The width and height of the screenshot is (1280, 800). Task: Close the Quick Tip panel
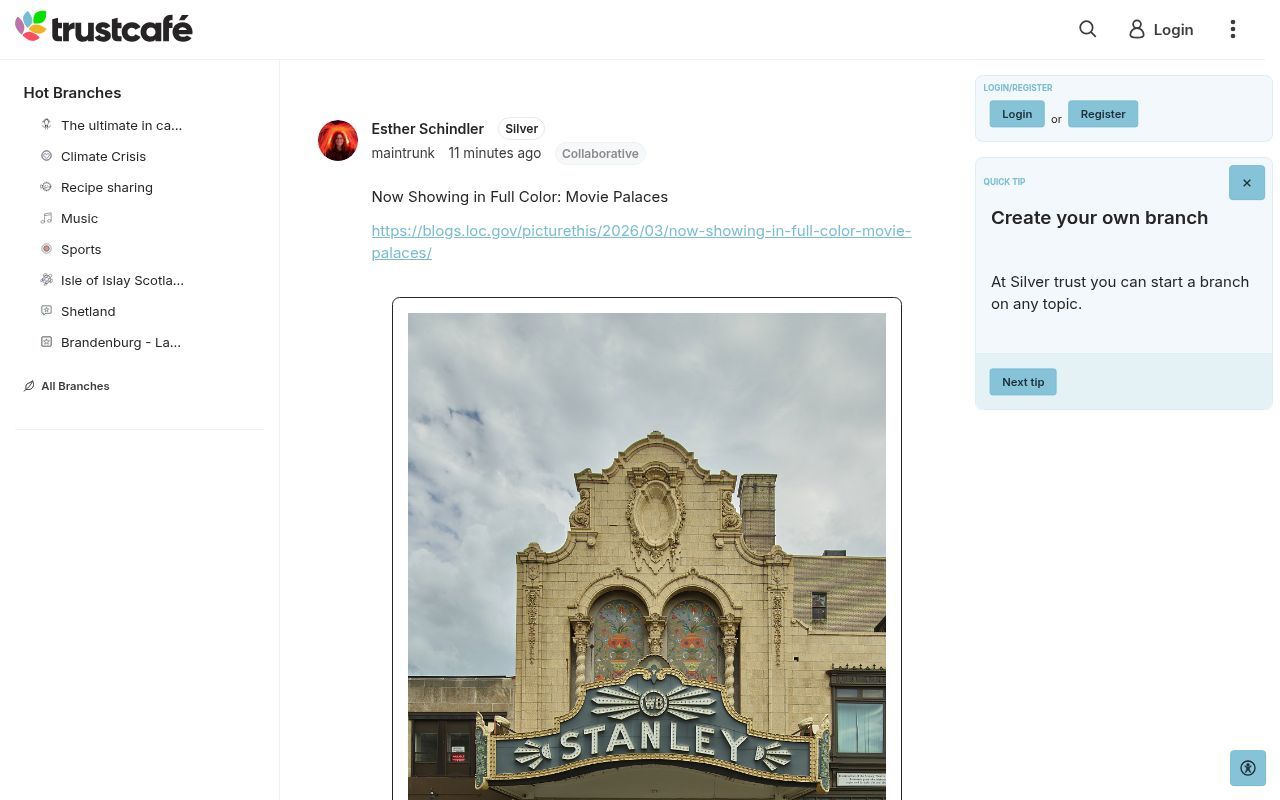[x=1247, y=182]
